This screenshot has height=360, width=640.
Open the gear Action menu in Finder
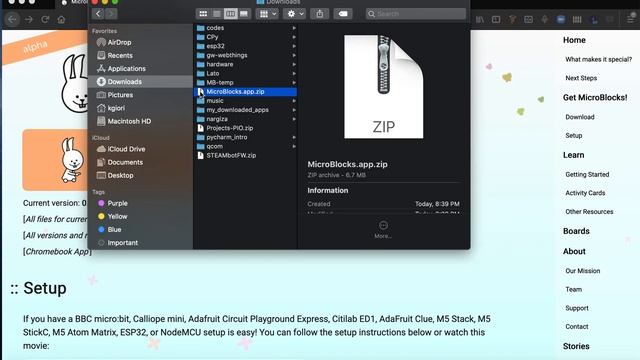[x=296, y=14]
